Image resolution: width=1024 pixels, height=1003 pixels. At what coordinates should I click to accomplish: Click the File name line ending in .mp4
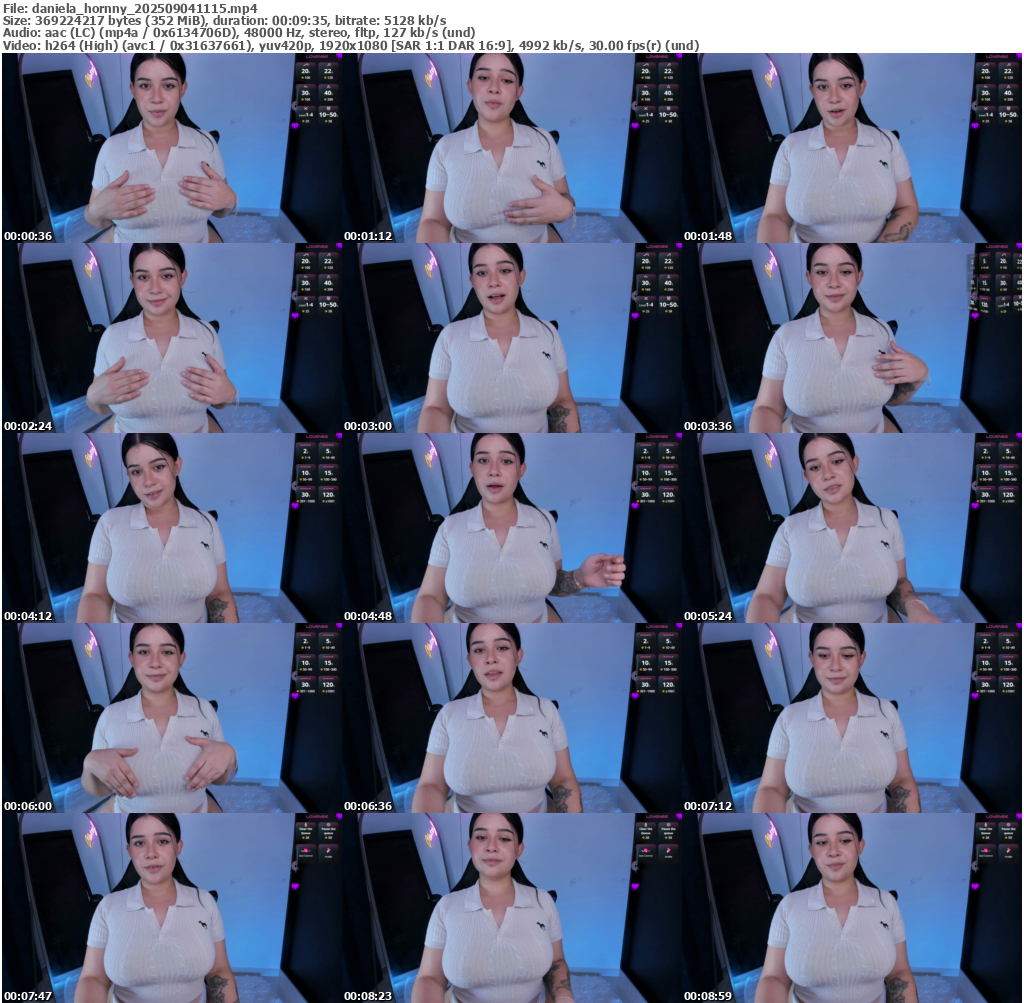point(131,8)
